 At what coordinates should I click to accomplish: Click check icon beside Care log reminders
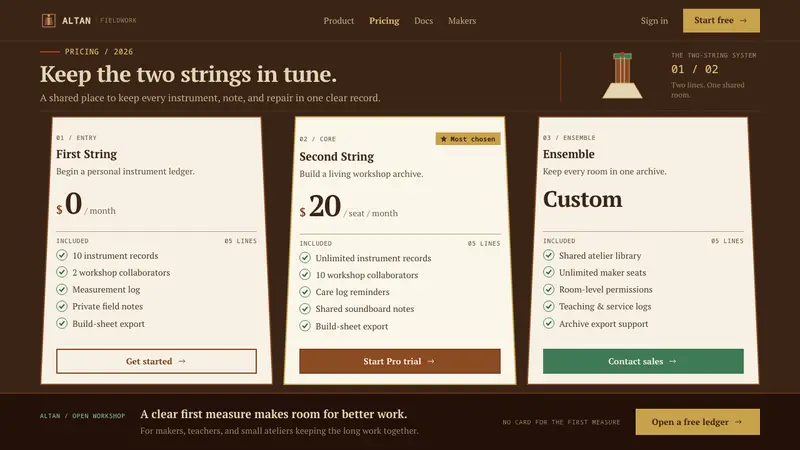(x=305, y=292)
